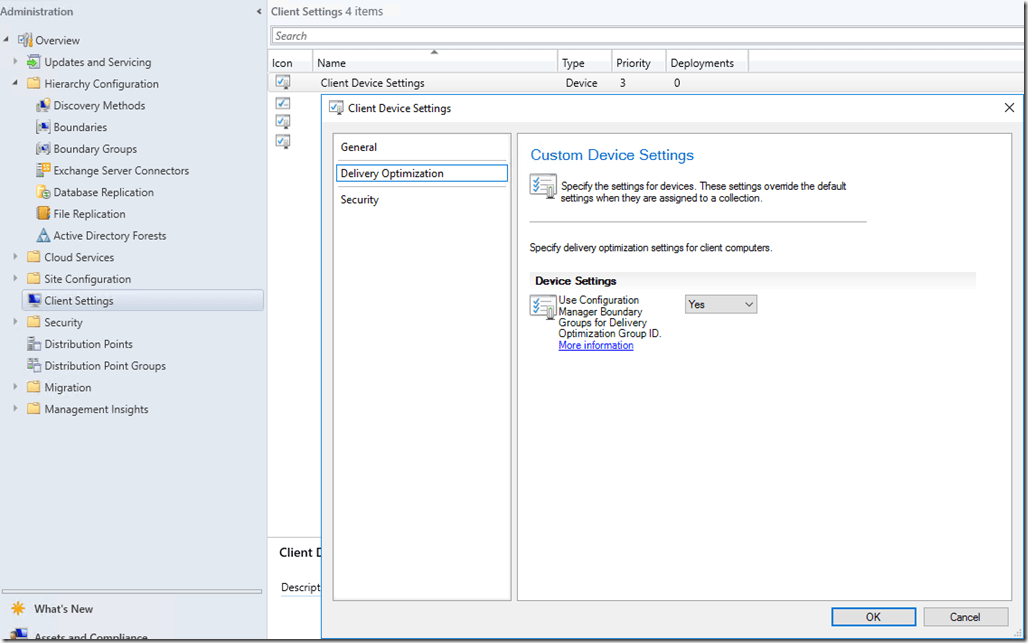This screenshot has height=643, width=1028.
Task: Click the Discovery Methods icon
Action: (x=43, y=106)
